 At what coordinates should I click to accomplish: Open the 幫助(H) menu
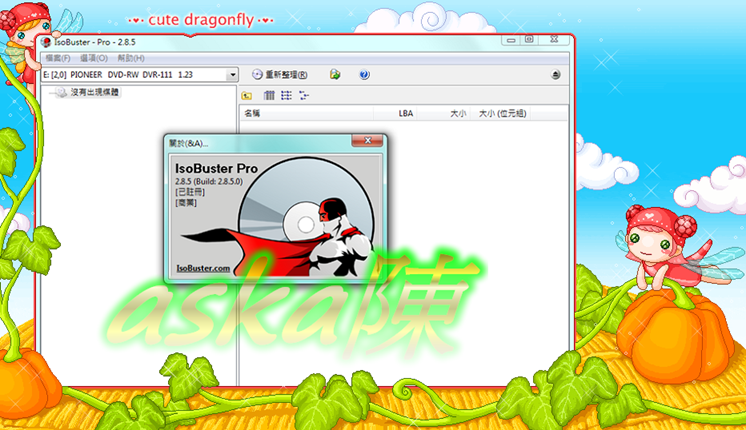point(131,58)
